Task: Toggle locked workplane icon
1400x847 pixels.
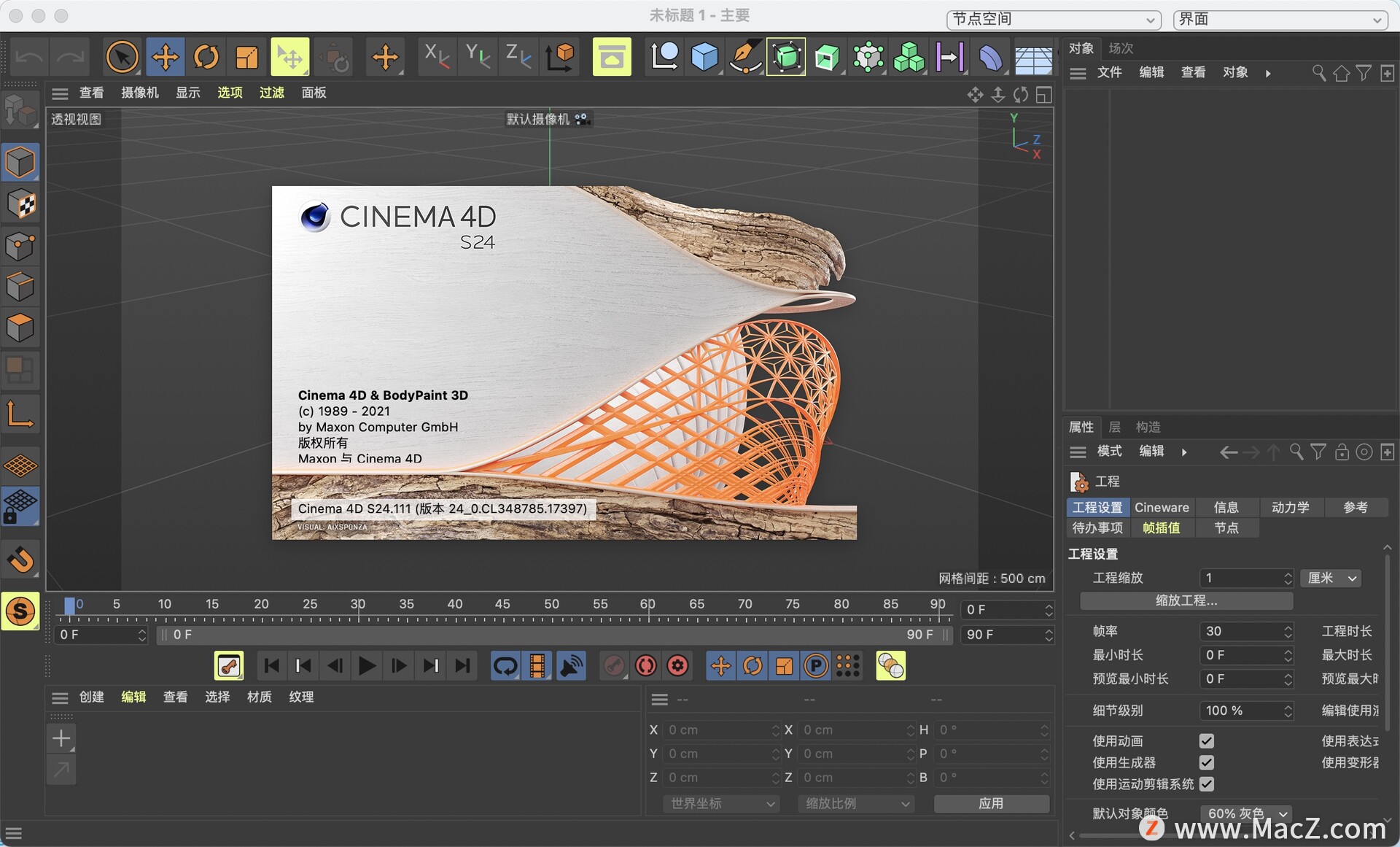Action: pyautogui.click(x=20, y=506)
